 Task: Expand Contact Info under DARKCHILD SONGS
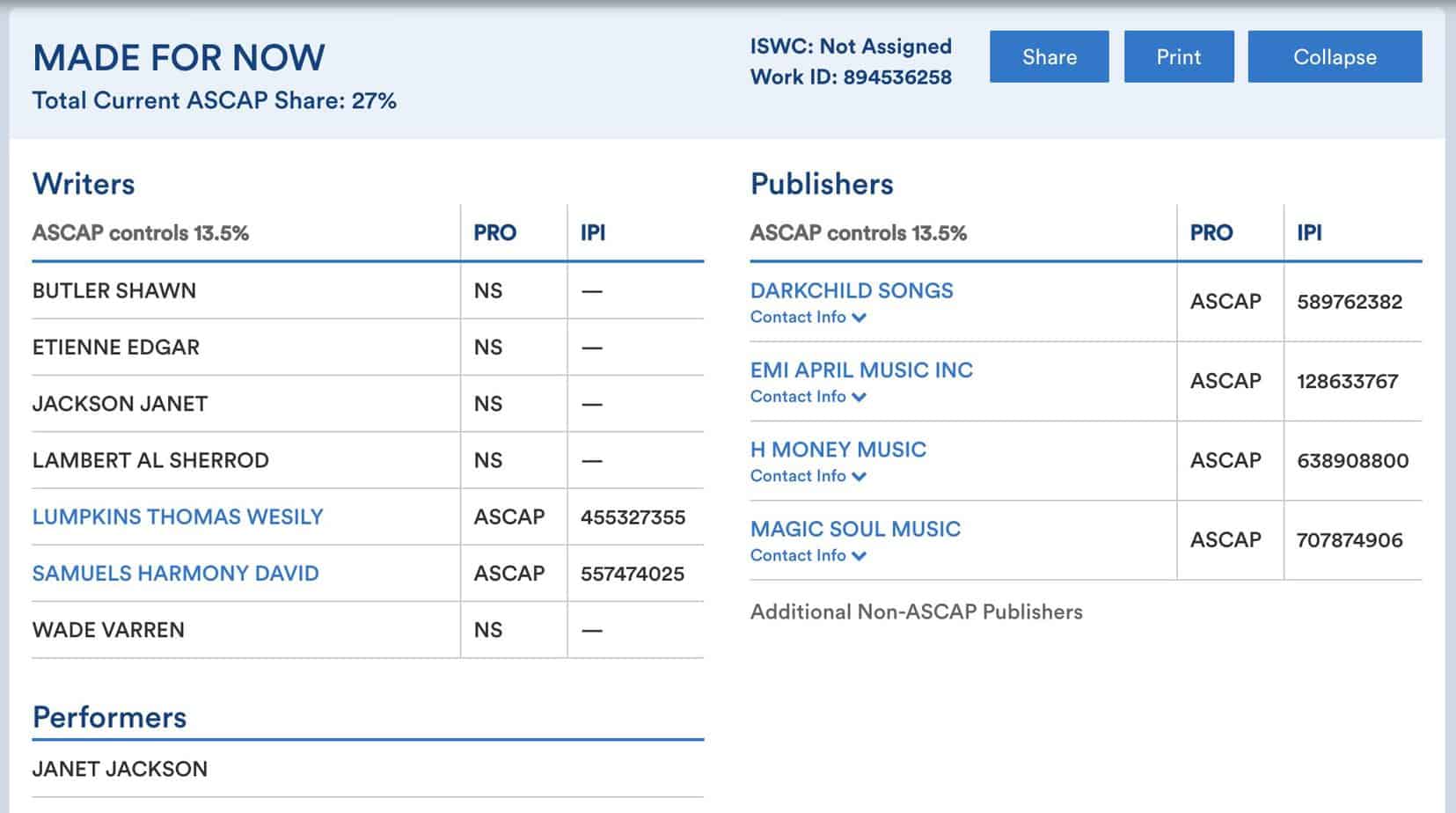tap(808, 318)
